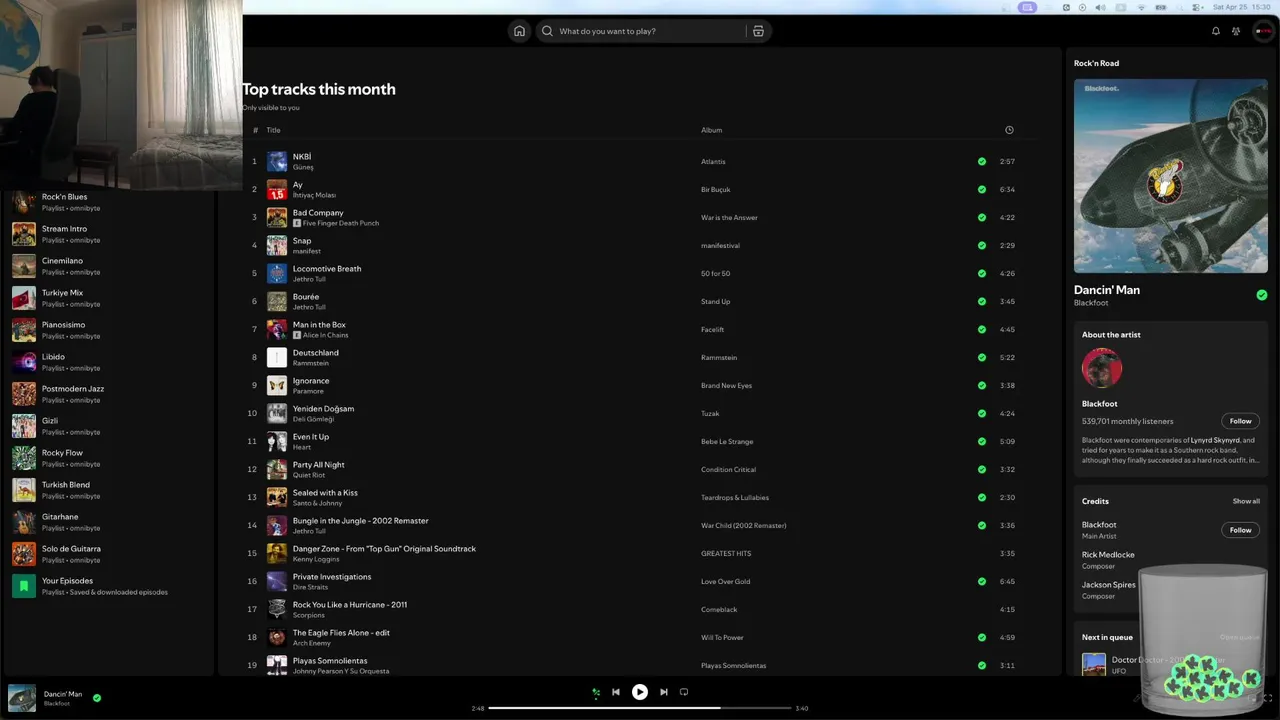The height and width of the screenshot is (720, 1280).
Task: Follow Blackfoot in About the artist
Action: tap(1241, 421)
